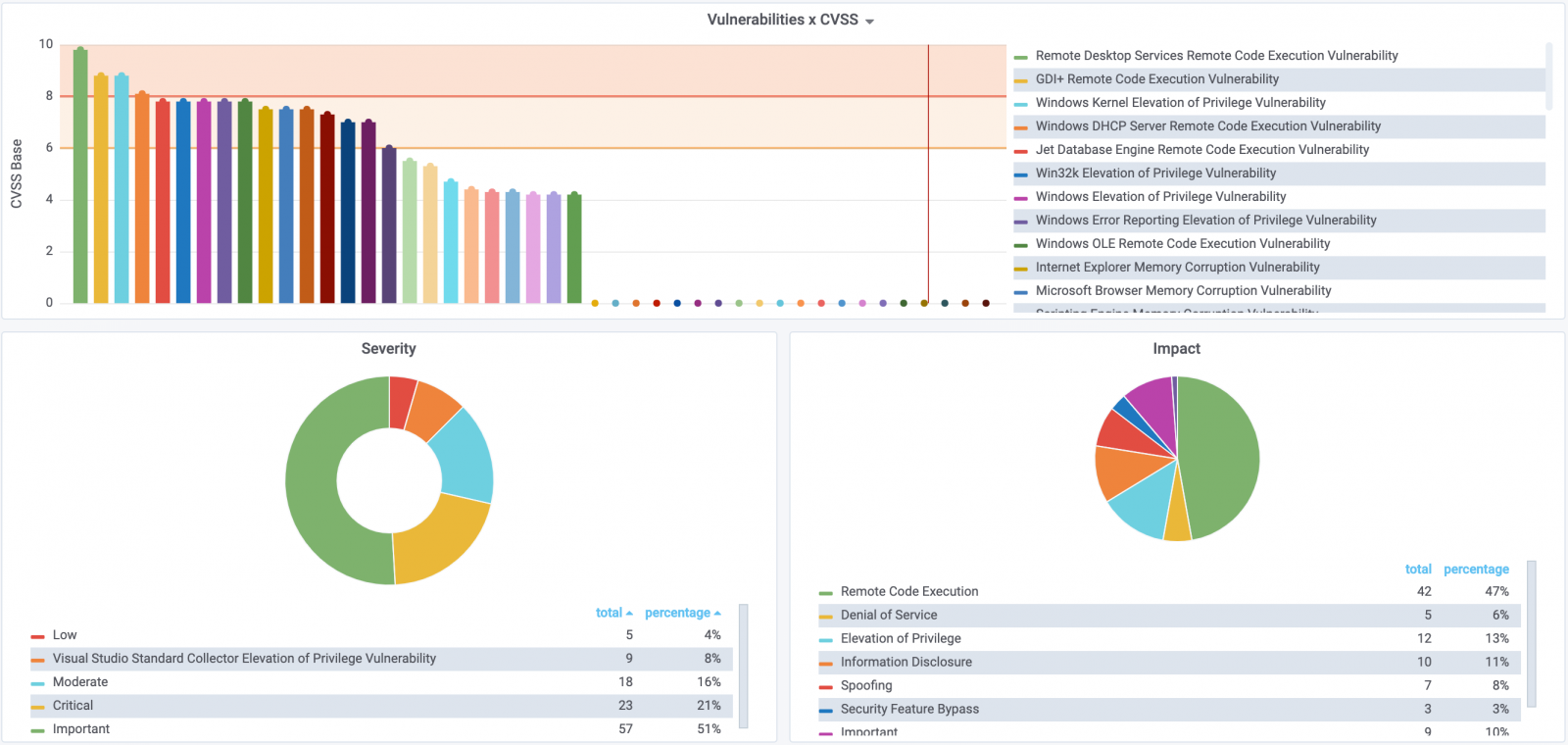Sort Severity legend by percentage column
Screen dimensions: 1568x745
click(x=682, y=613)
